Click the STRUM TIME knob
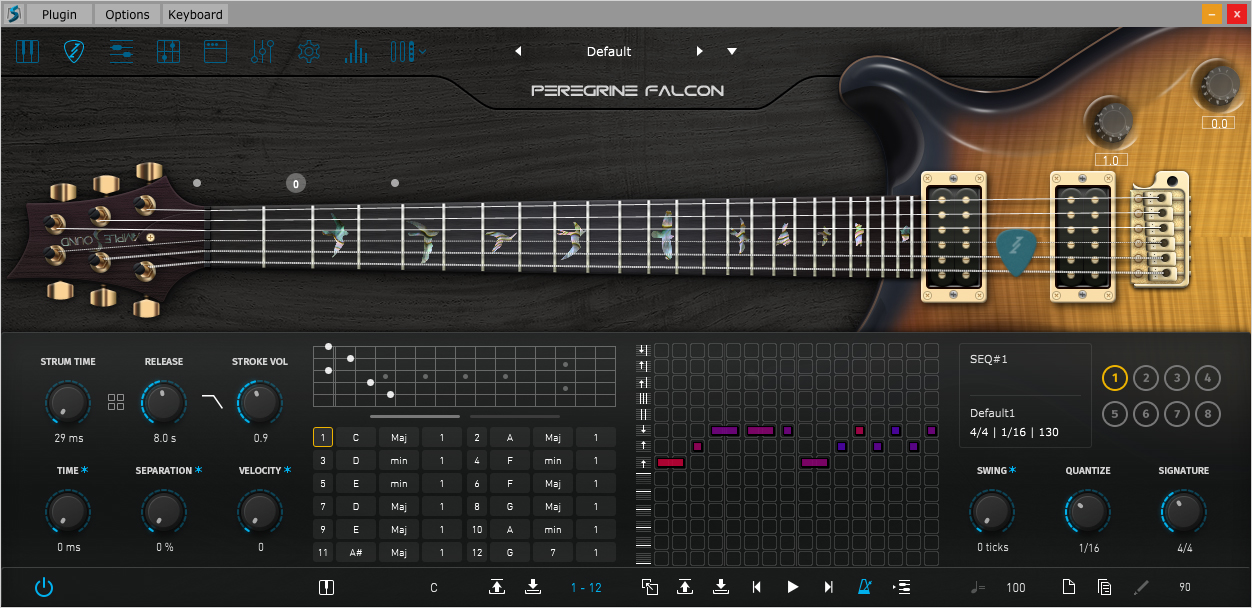The height and width of the screenshot is (608, 1252). 68,402
